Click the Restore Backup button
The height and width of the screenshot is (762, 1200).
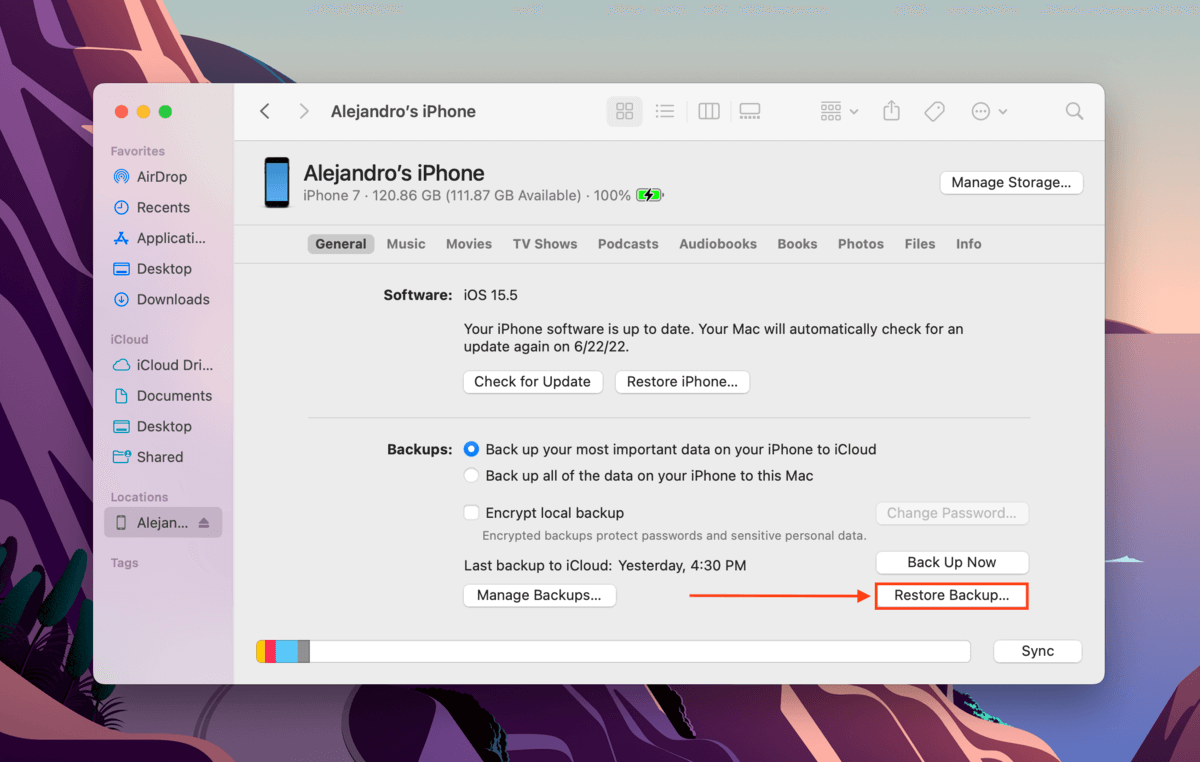tap(952, 596)
